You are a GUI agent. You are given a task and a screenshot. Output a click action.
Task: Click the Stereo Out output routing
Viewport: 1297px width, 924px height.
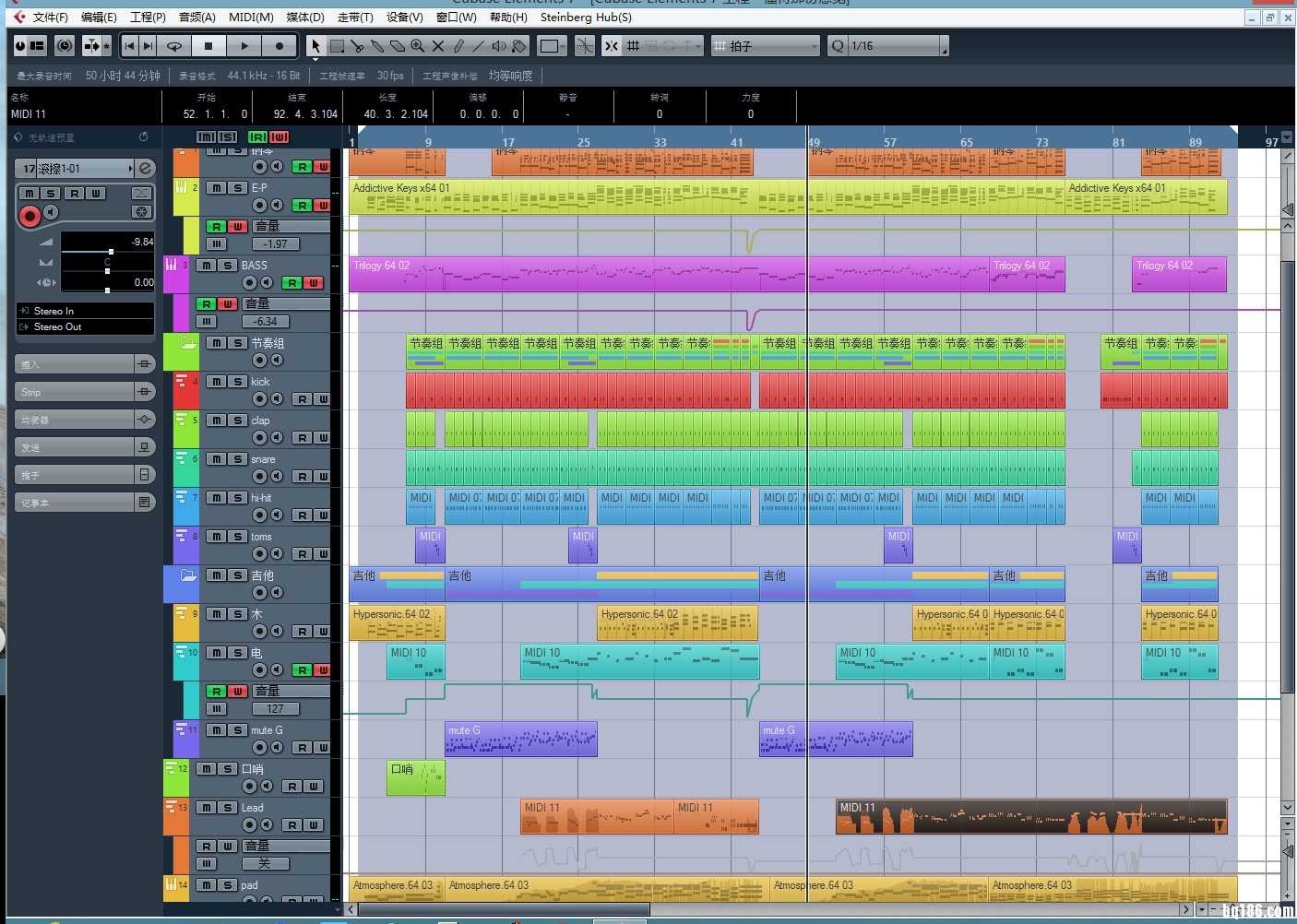point(85,326)
